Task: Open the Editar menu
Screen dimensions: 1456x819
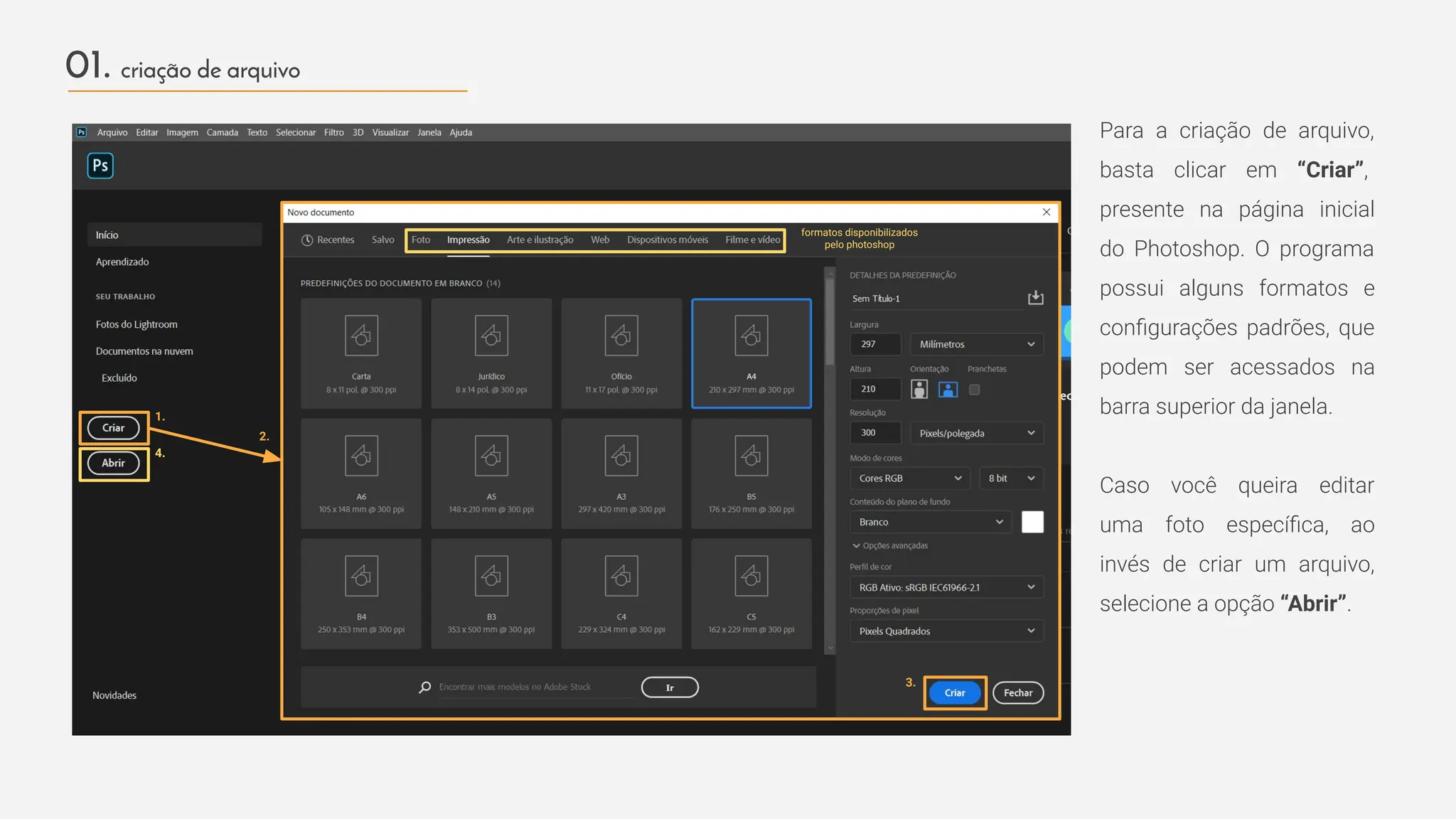Action: 147,132
